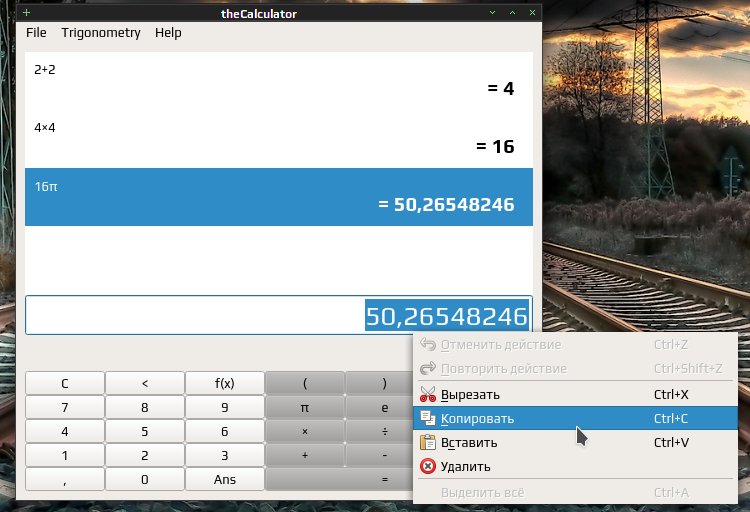Click digit 8 on the keypad
Viewport: 750px width, 512px height.
pyautogui.click(x=144, y=408)
